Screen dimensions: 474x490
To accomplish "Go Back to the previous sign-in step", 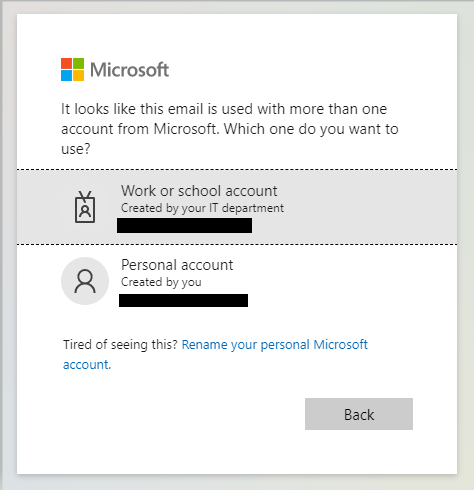I will 359,414.
